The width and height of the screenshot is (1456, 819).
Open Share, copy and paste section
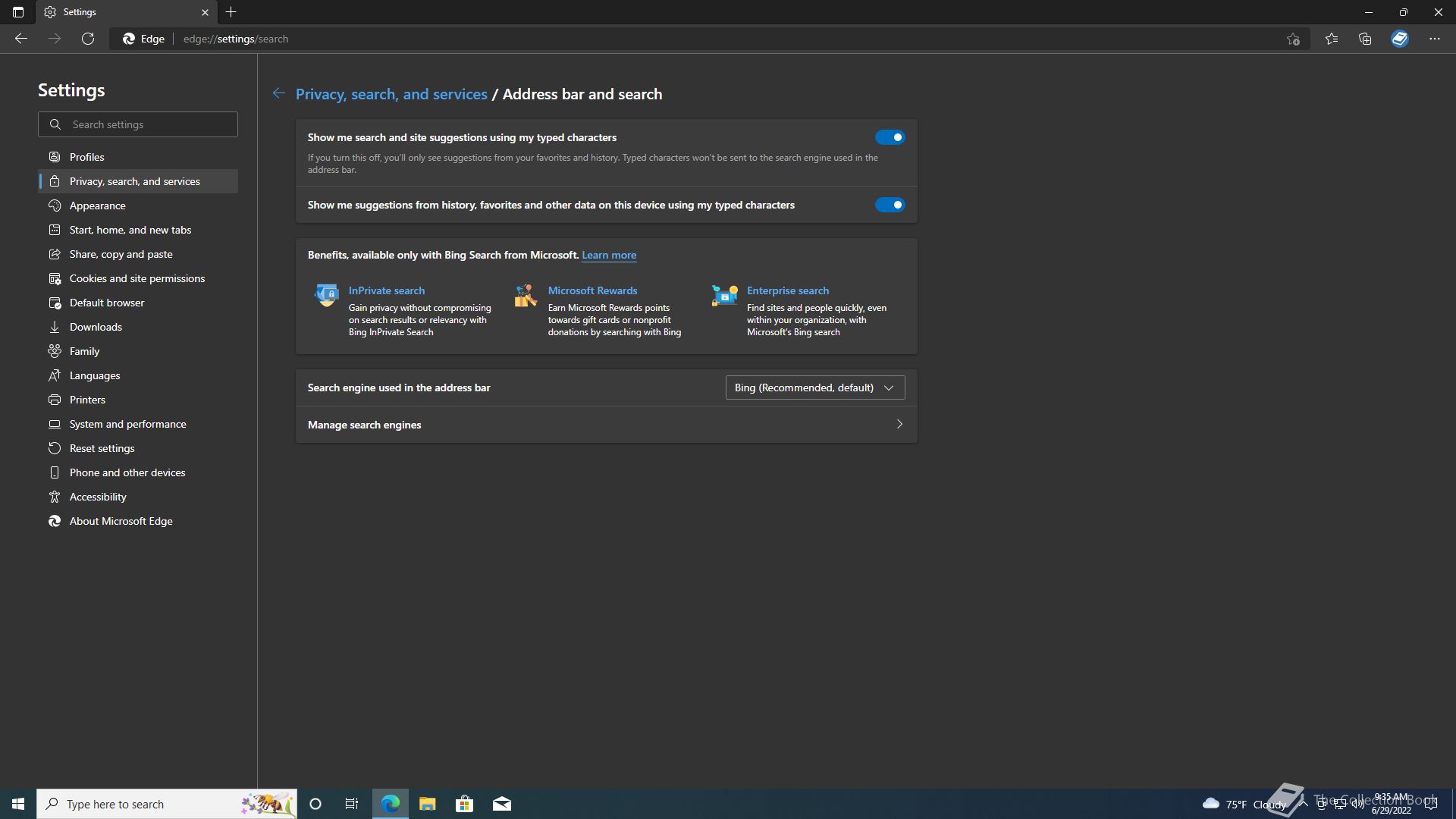(x=138, y=254)
